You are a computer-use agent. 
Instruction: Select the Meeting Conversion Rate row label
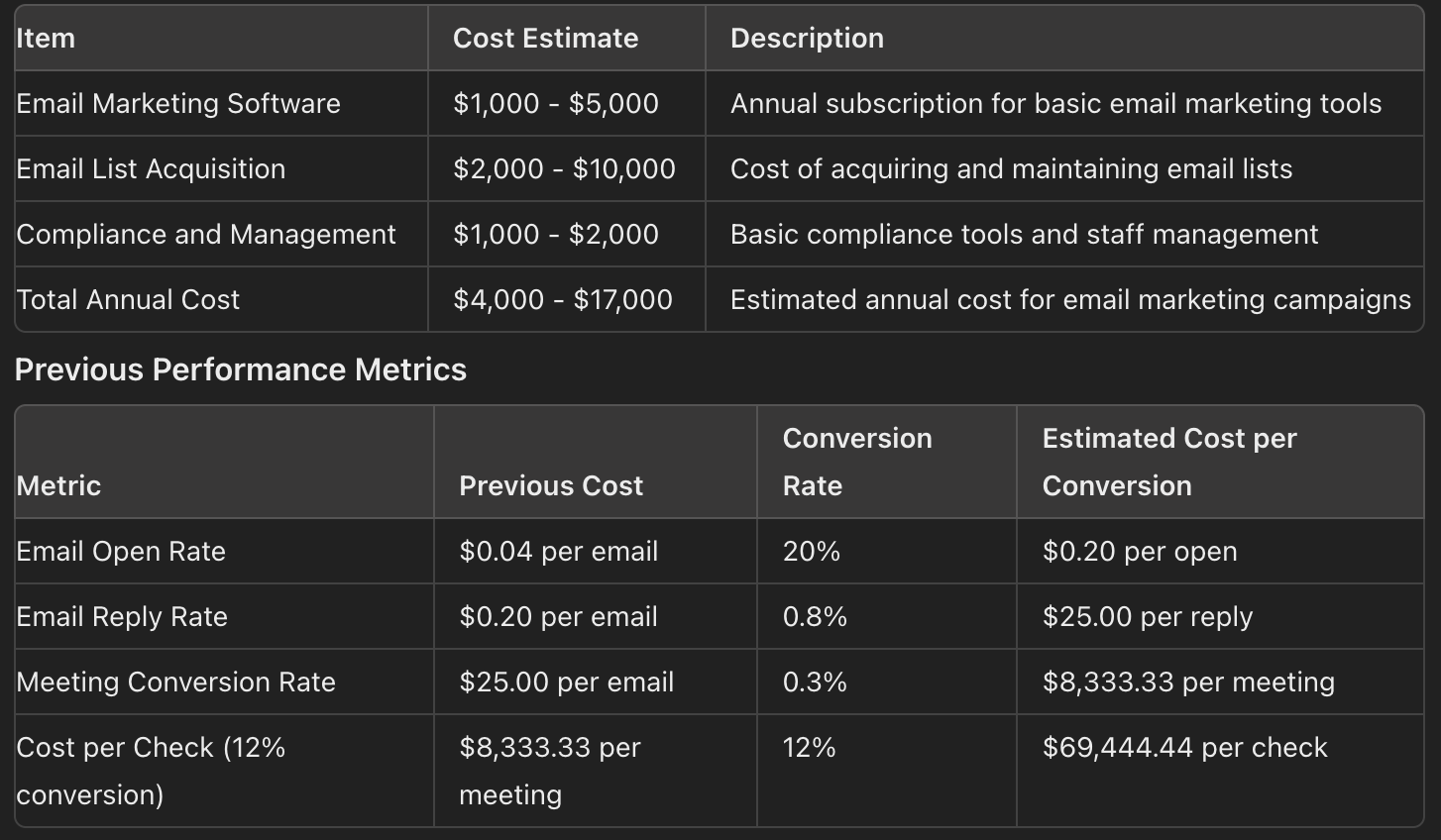tap(176, 682)
